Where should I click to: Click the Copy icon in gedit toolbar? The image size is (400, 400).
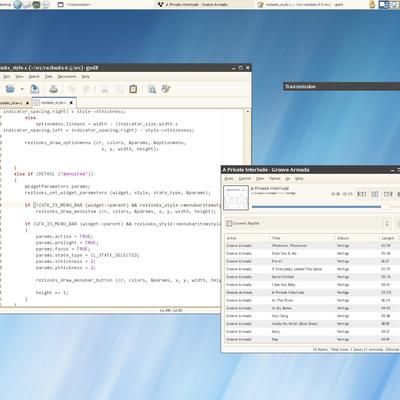tap(119, 89)
